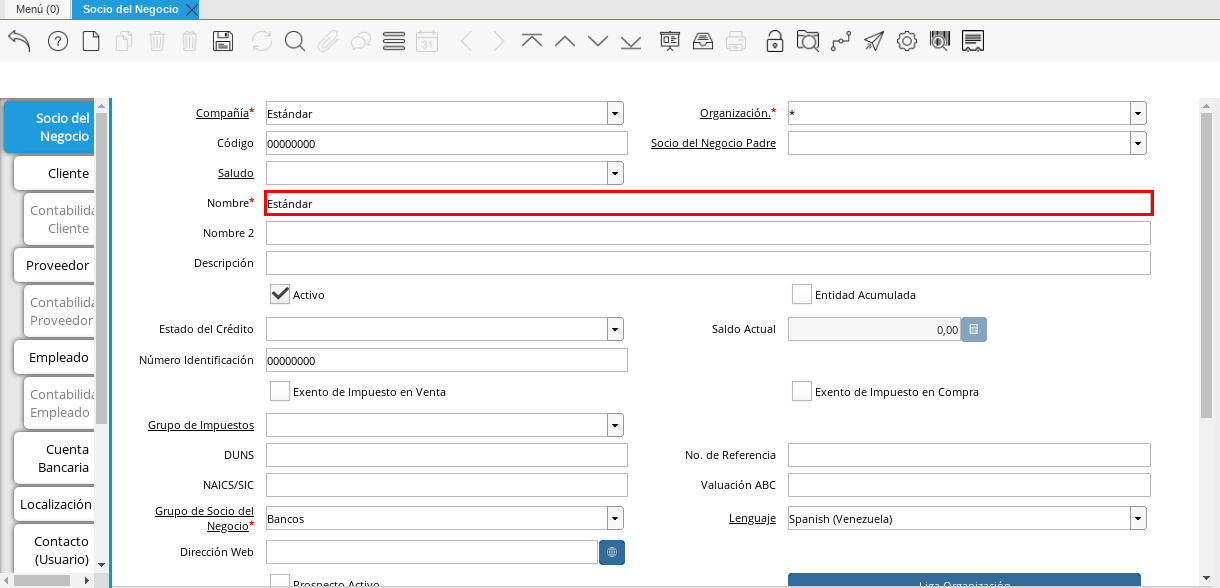The height and width of the screenshot is (588, 1220).
Task: Select the Proveedor side tab
Action: pyautogui.click(x=57, y=265)
